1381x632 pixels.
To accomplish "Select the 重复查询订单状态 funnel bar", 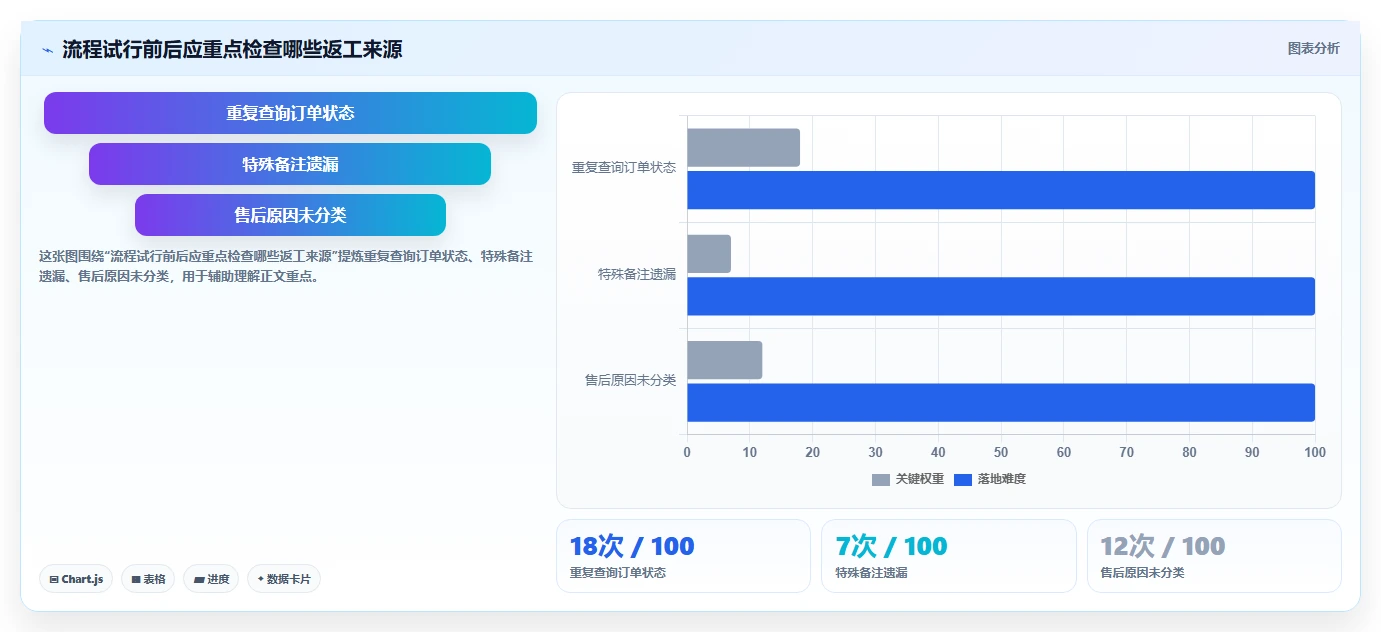I will [x=290, y=113].
